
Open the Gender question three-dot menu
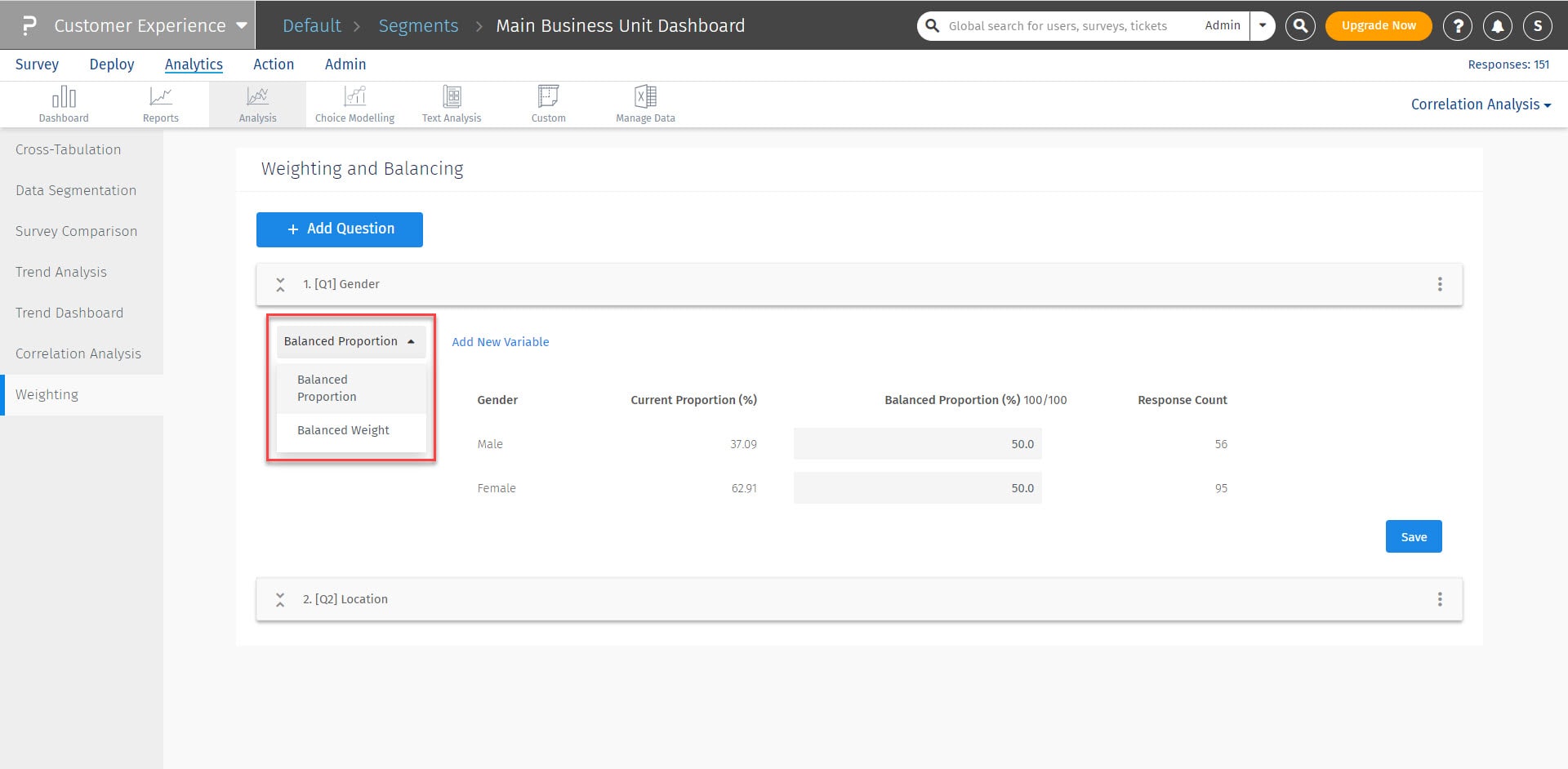click(1440, 284)
